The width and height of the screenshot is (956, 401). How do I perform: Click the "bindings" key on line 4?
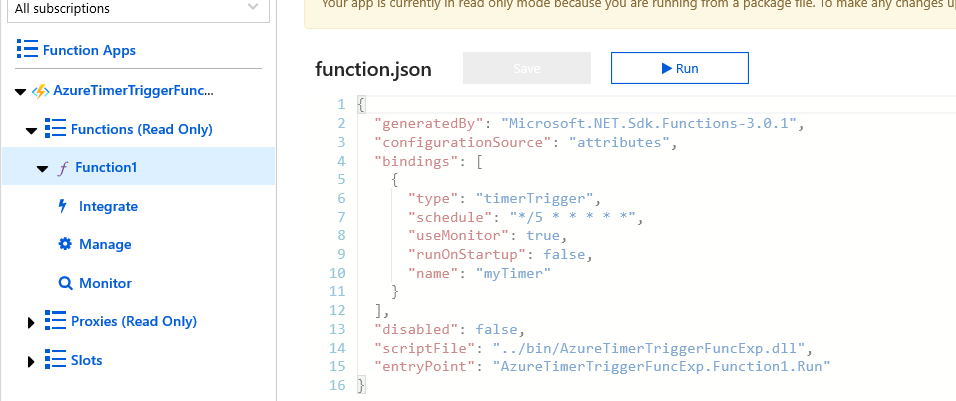(416, 161)
